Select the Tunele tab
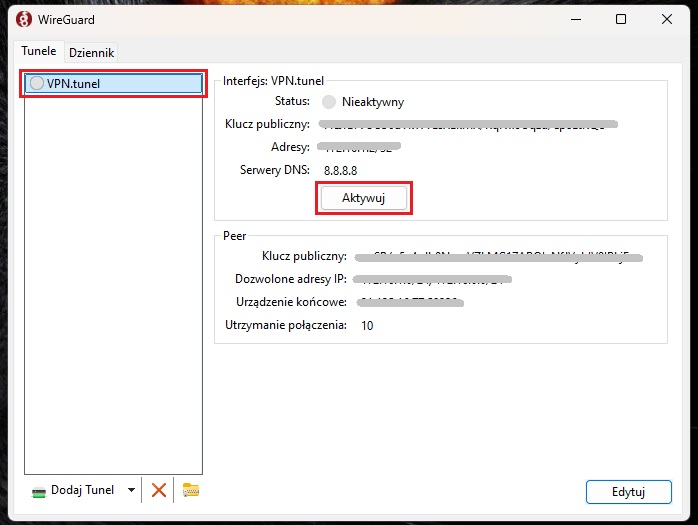 tap(39, 51)
